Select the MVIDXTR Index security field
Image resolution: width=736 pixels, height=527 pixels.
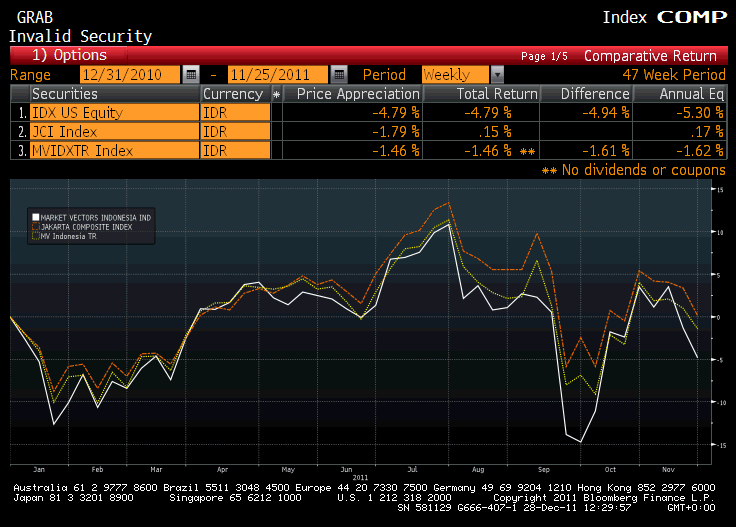coord(113,150)
